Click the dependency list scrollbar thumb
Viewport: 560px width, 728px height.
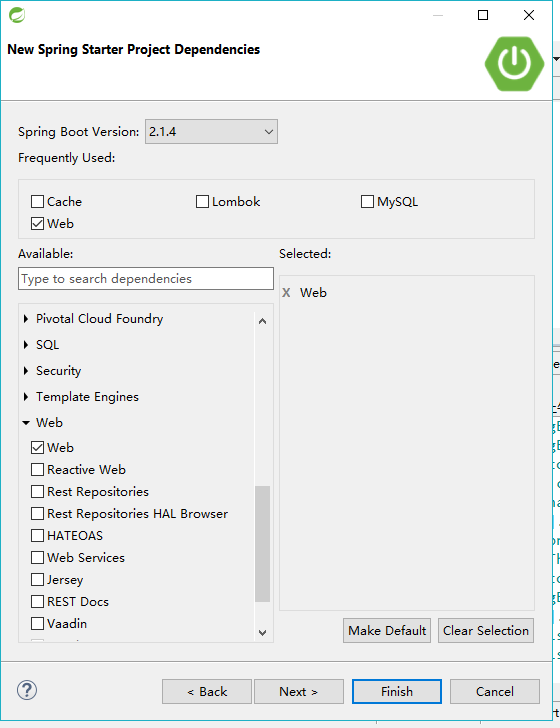tap(262, 544)
